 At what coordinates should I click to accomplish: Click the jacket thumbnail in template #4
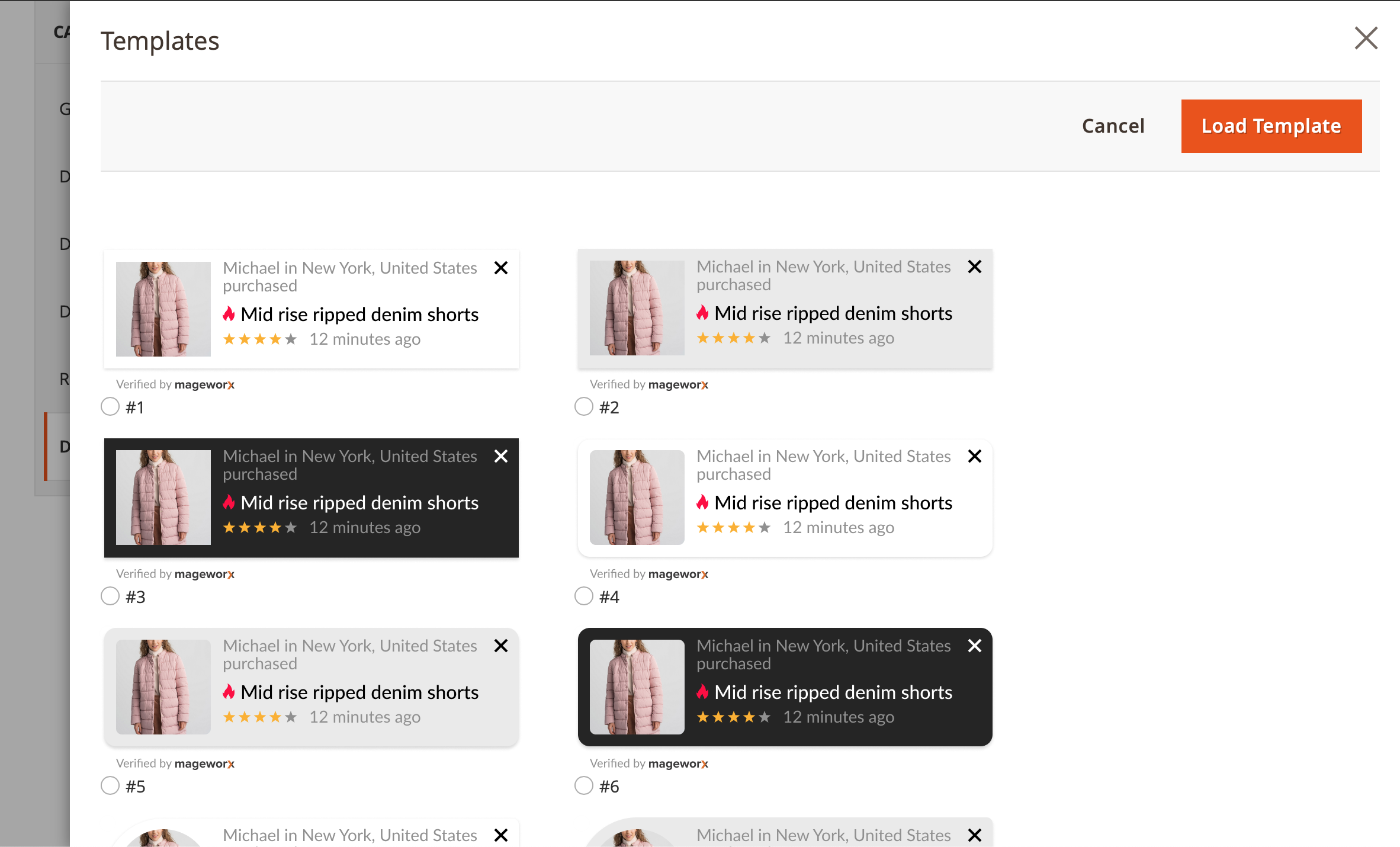[x=637, y=498]
